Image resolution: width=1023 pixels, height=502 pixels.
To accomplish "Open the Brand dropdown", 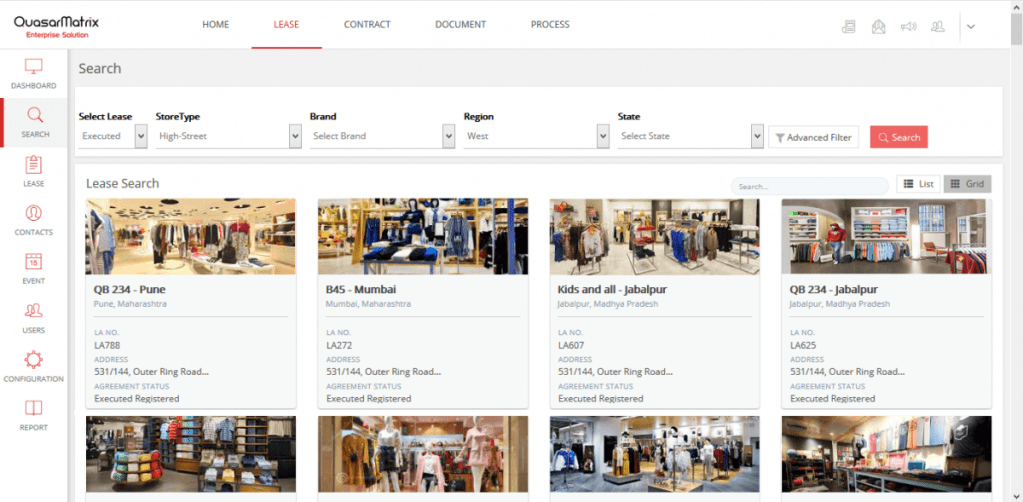I will click(x=448, y=136).
